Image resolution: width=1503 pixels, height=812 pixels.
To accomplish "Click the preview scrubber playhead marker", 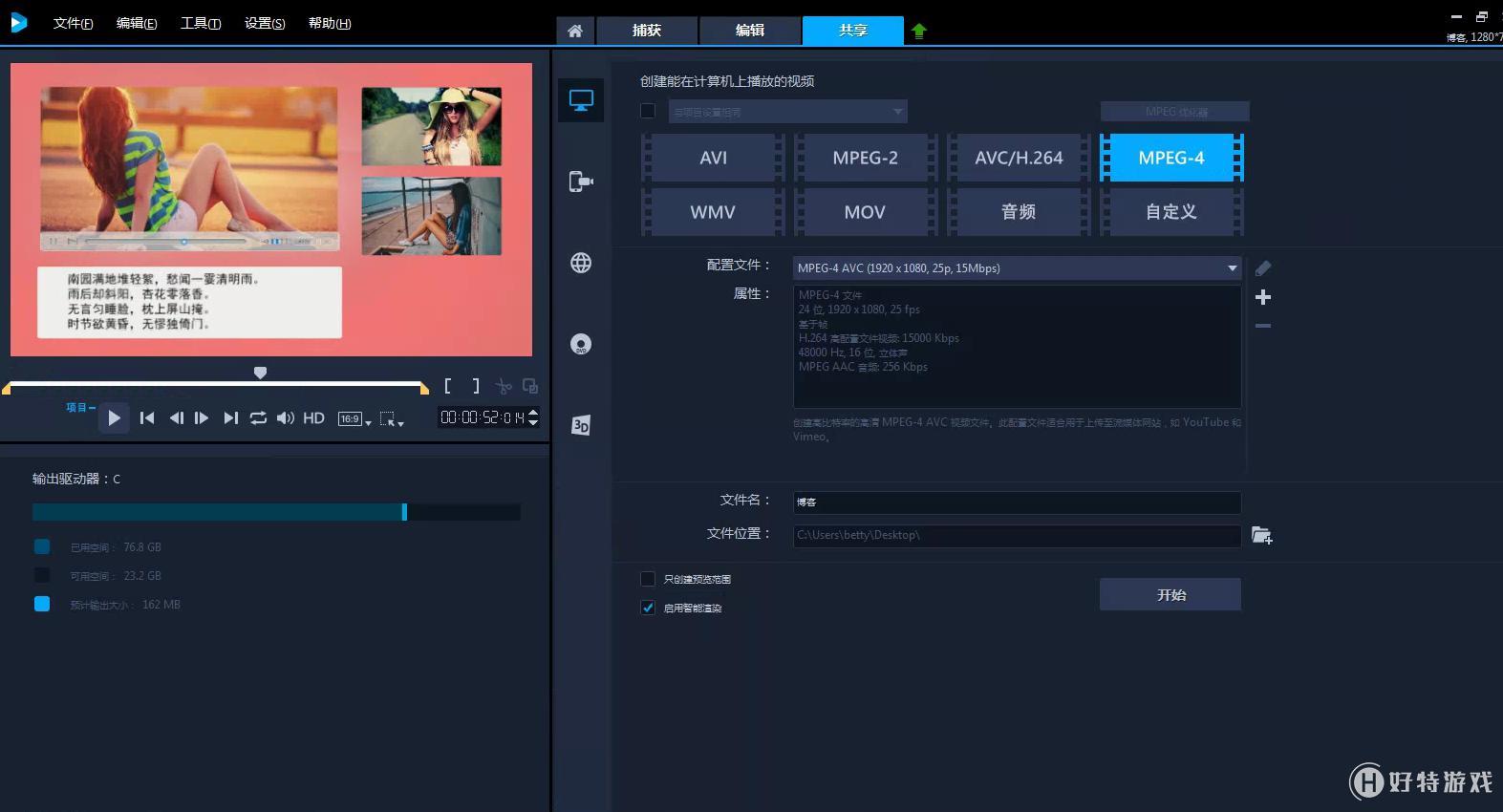I will (x=260, y=373).
